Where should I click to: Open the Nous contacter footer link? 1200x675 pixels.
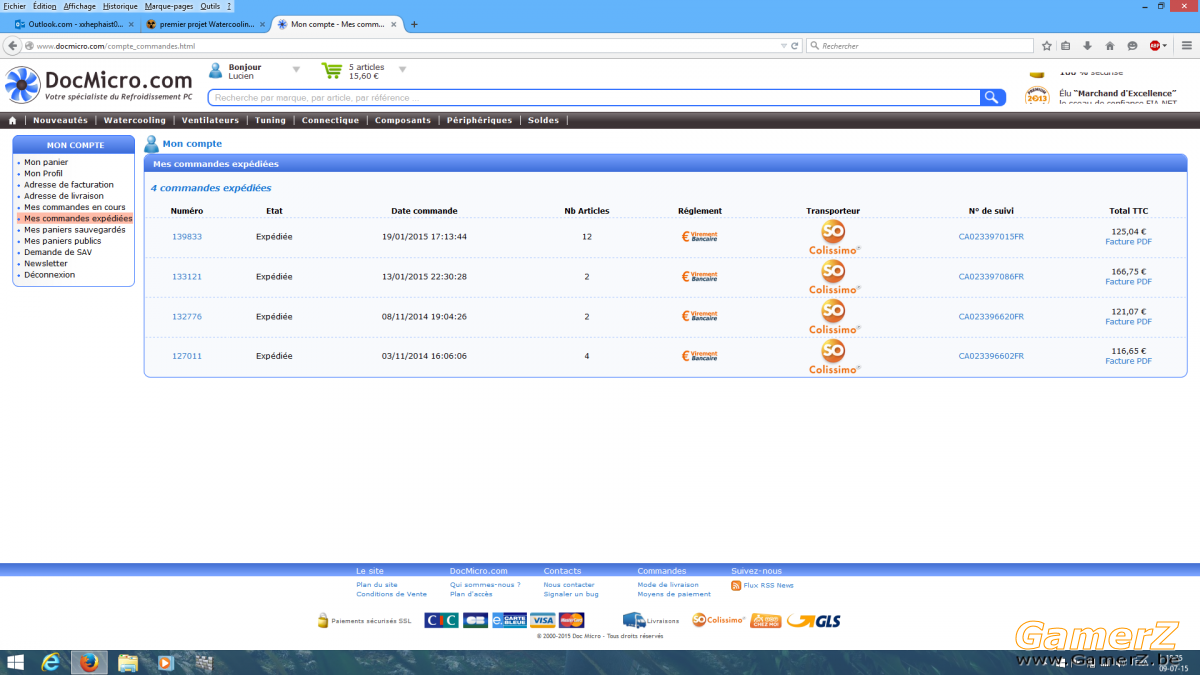(569, 585)
